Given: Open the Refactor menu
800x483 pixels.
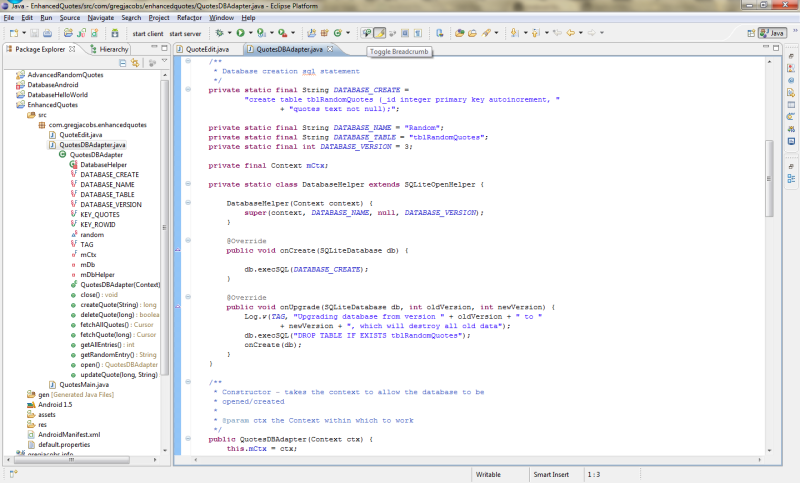Looking at the screenshot, I should [189, 18].
